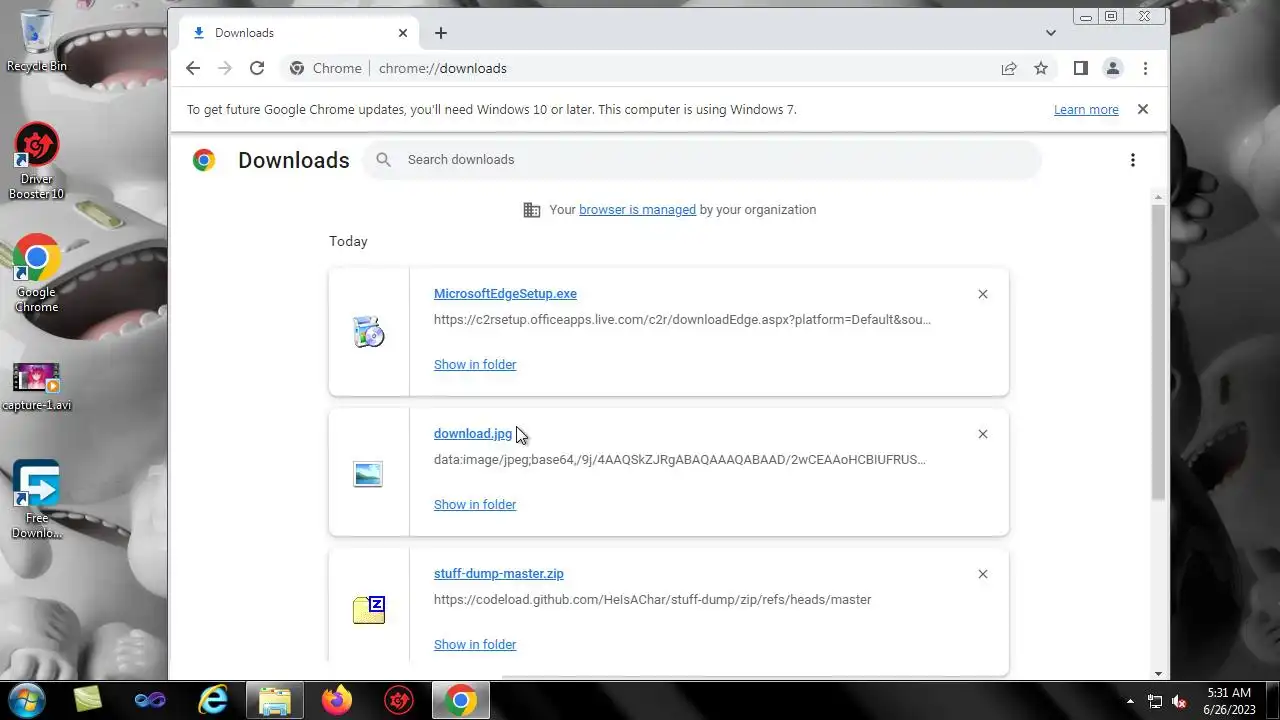The width and height of the screenshot is (1280, 720).
Task: Show download.jpg in folder
Action: pos(475,505)
